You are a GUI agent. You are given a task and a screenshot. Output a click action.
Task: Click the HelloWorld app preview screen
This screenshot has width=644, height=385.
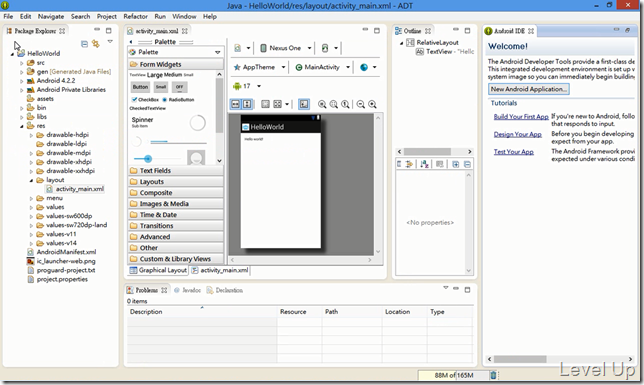(x=281, y=182)
